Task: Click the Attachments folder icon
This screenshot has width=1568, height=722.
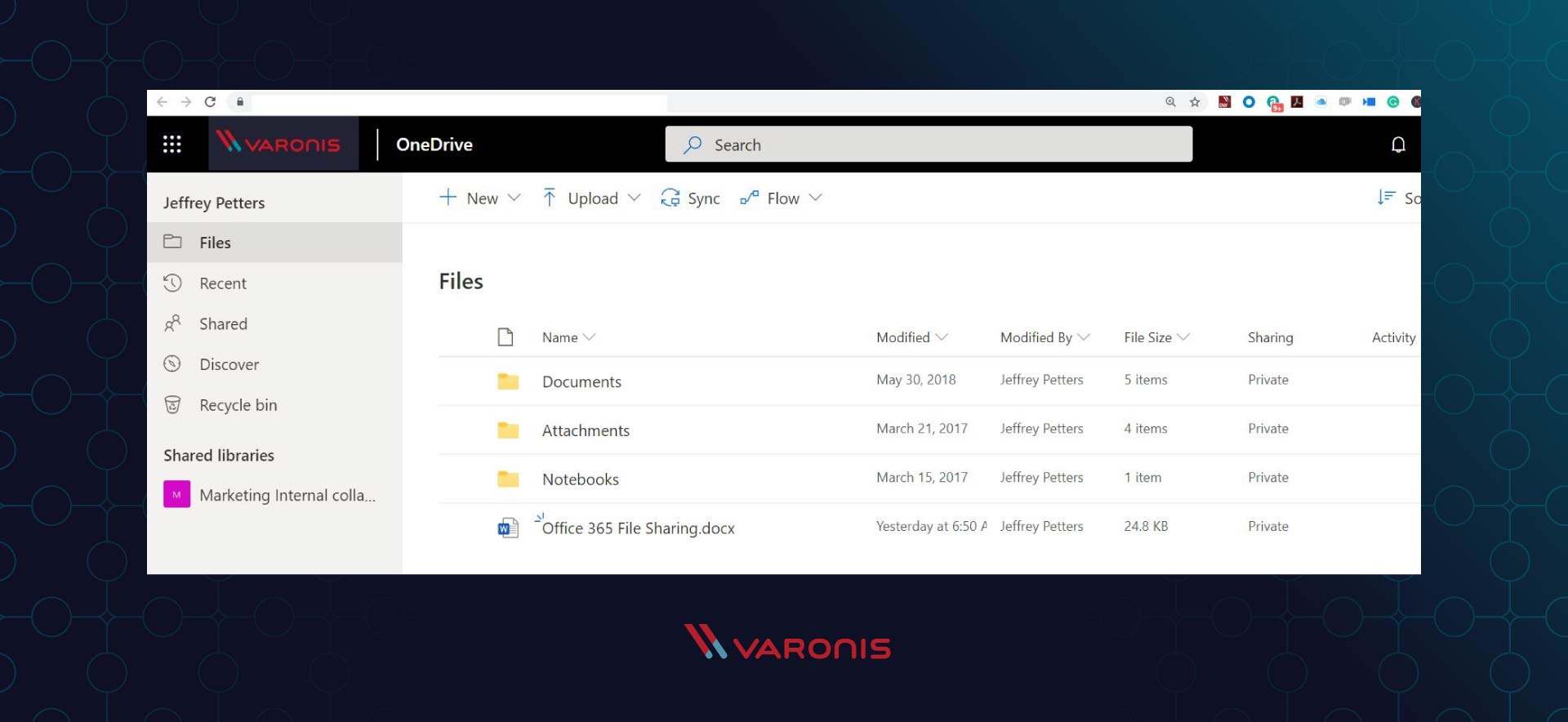Action: tap(508, 430)
